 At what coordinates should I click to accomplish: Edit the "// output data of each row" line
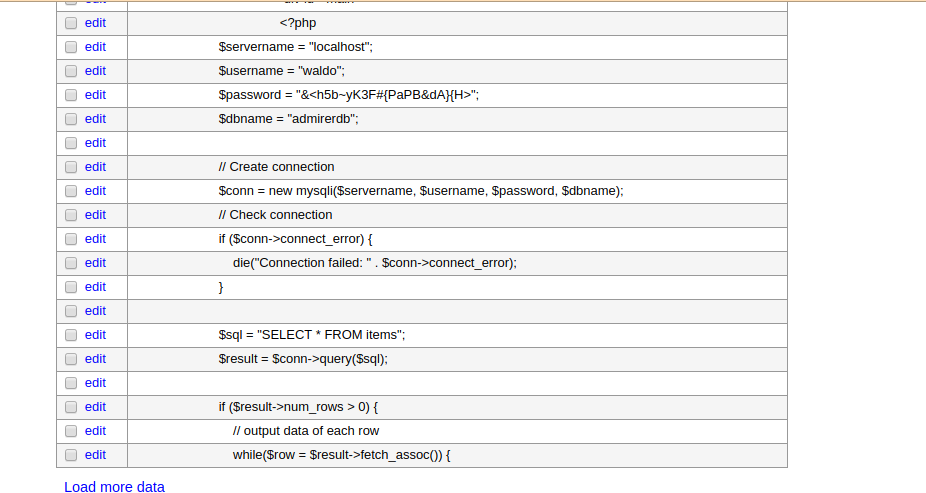pyautogui.click(x=95, y=431)
